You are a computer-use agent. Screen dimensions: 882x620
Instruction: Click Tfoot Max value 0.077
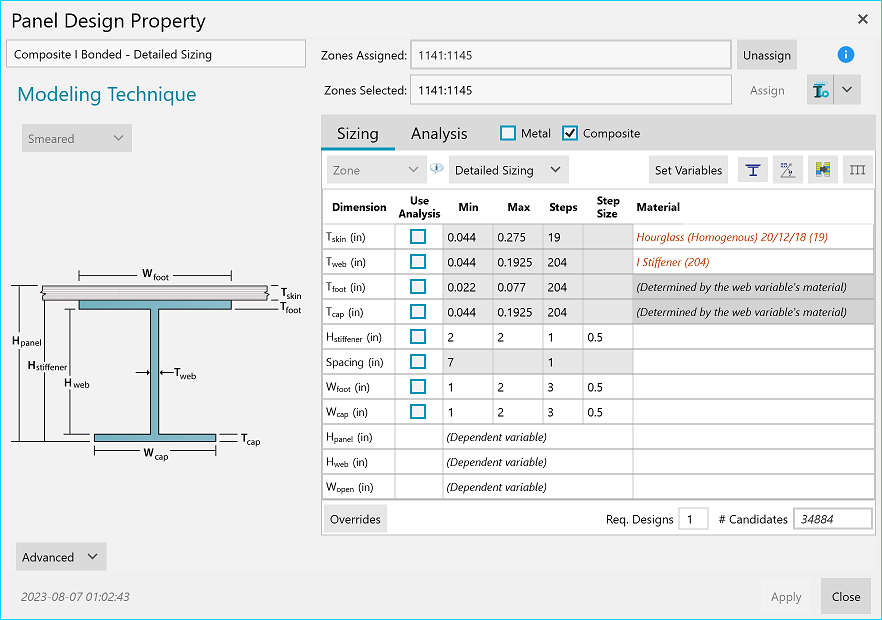pyautogui.click(x=518, y=287)
